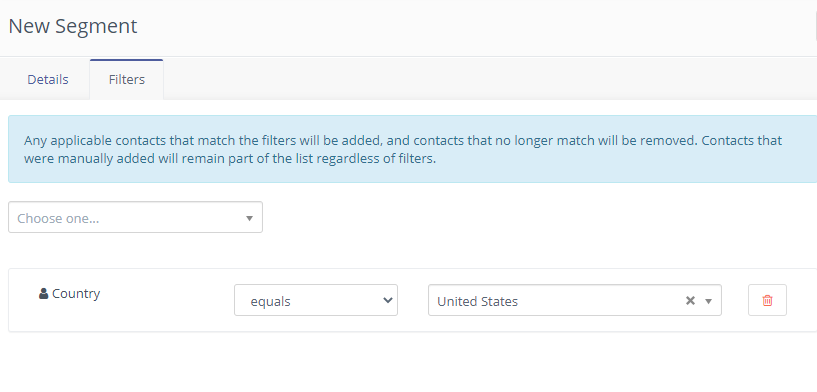Switch to the Details tab
This screenshot has width=817, height=392.
pyautogui.click(x=48, y=79)
